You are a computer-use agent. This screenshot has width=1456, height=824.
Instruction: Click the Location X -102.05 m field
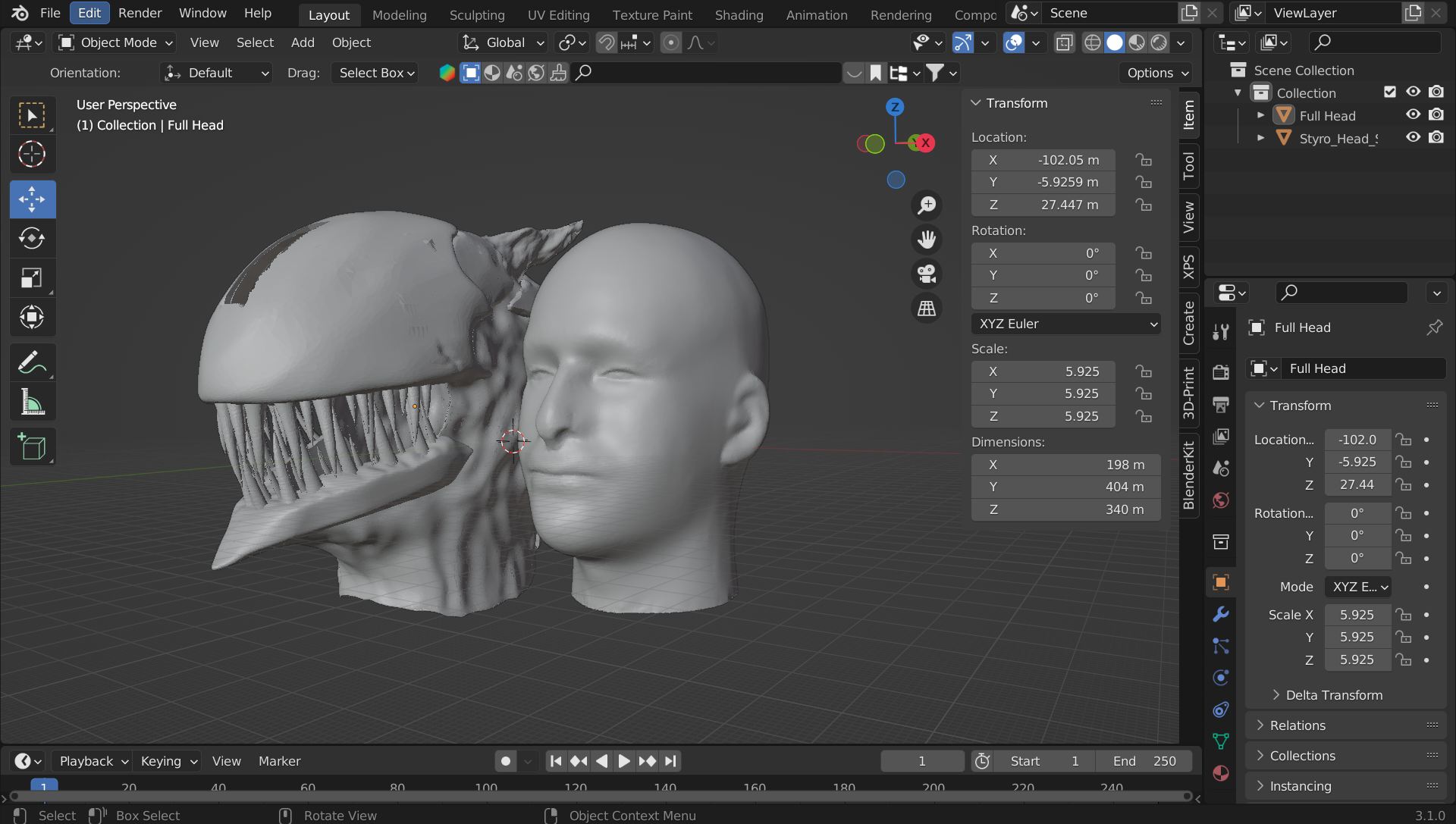pos(1043,160)
